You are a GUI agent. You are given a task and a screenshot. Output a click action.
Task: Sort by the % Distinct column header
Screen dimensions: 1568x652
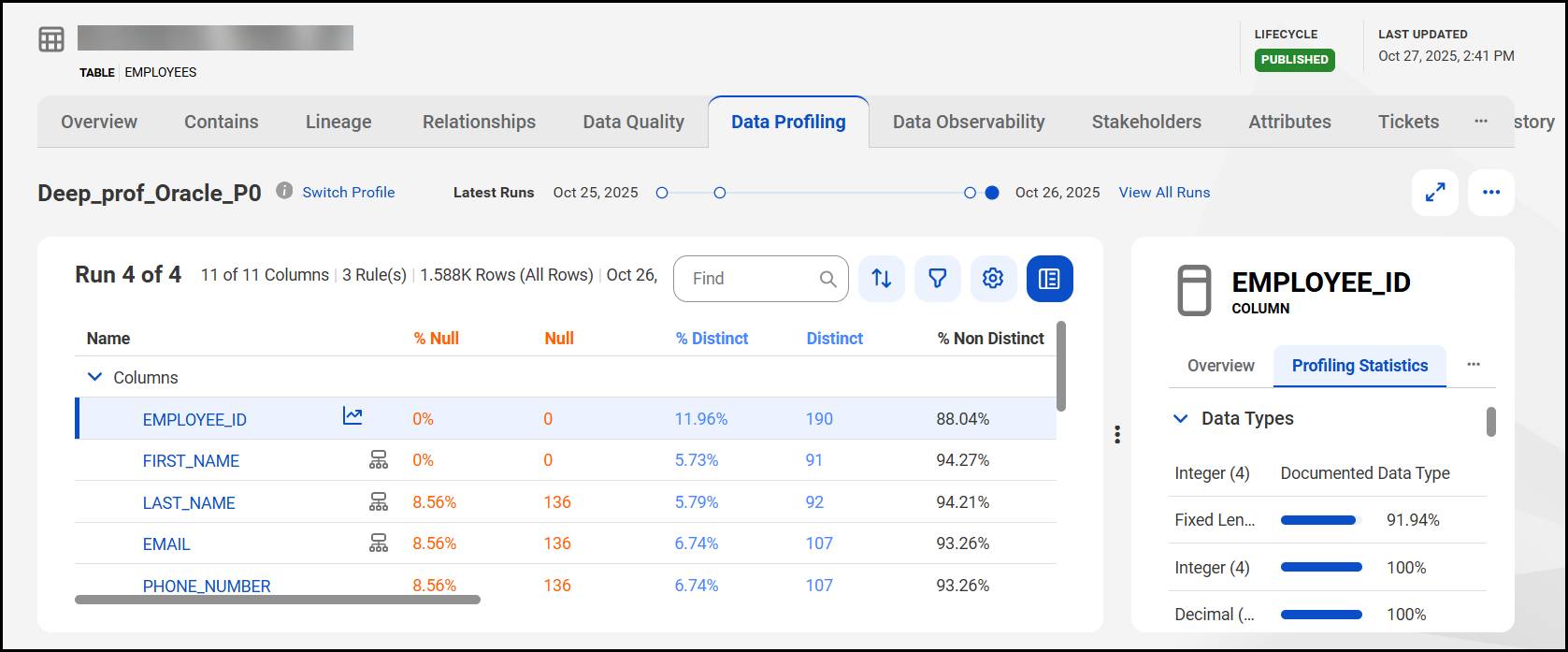click(712, 339)
